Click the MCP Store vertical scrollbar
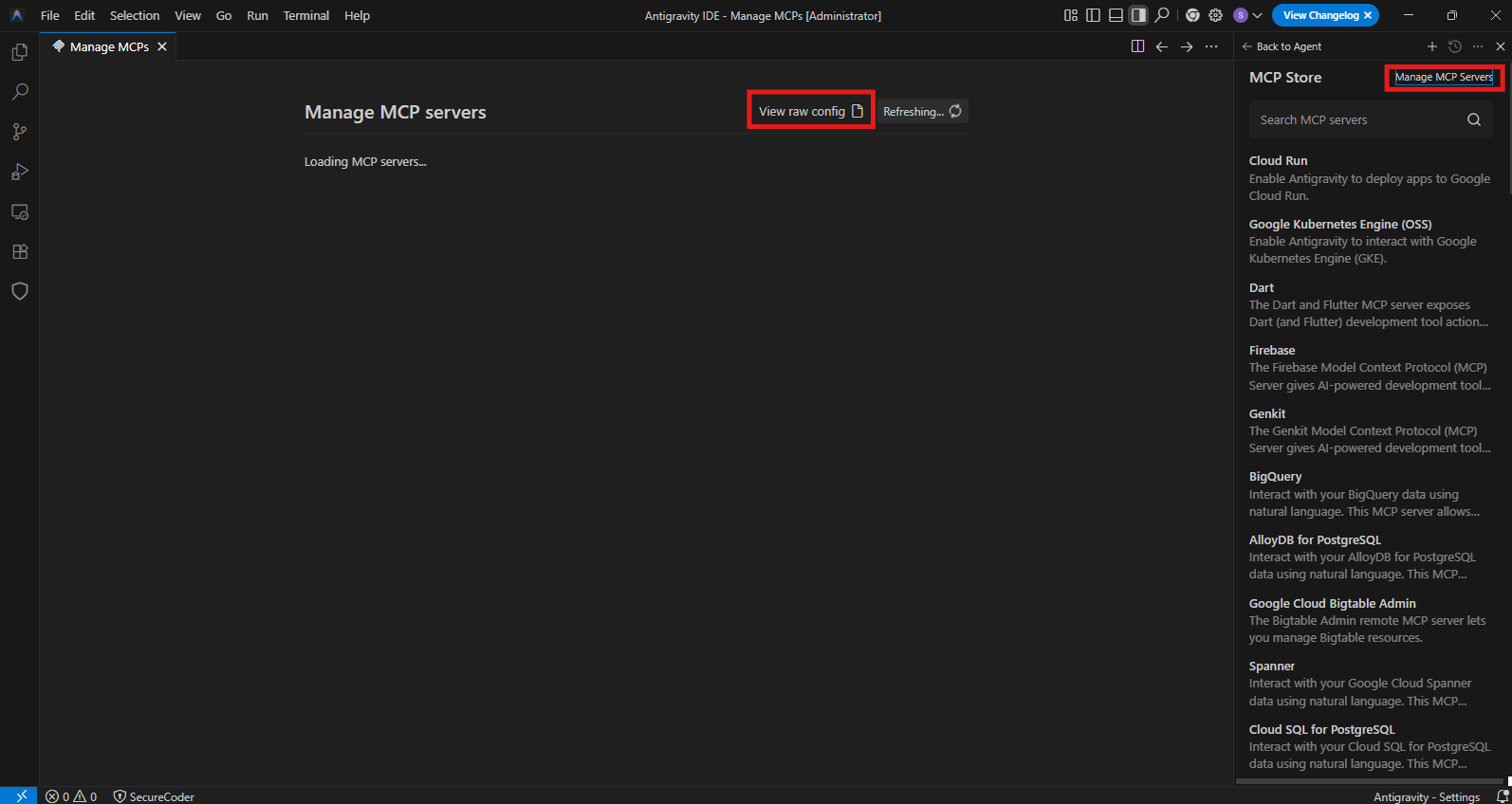1512x804 pixels. pos(1508,128)
